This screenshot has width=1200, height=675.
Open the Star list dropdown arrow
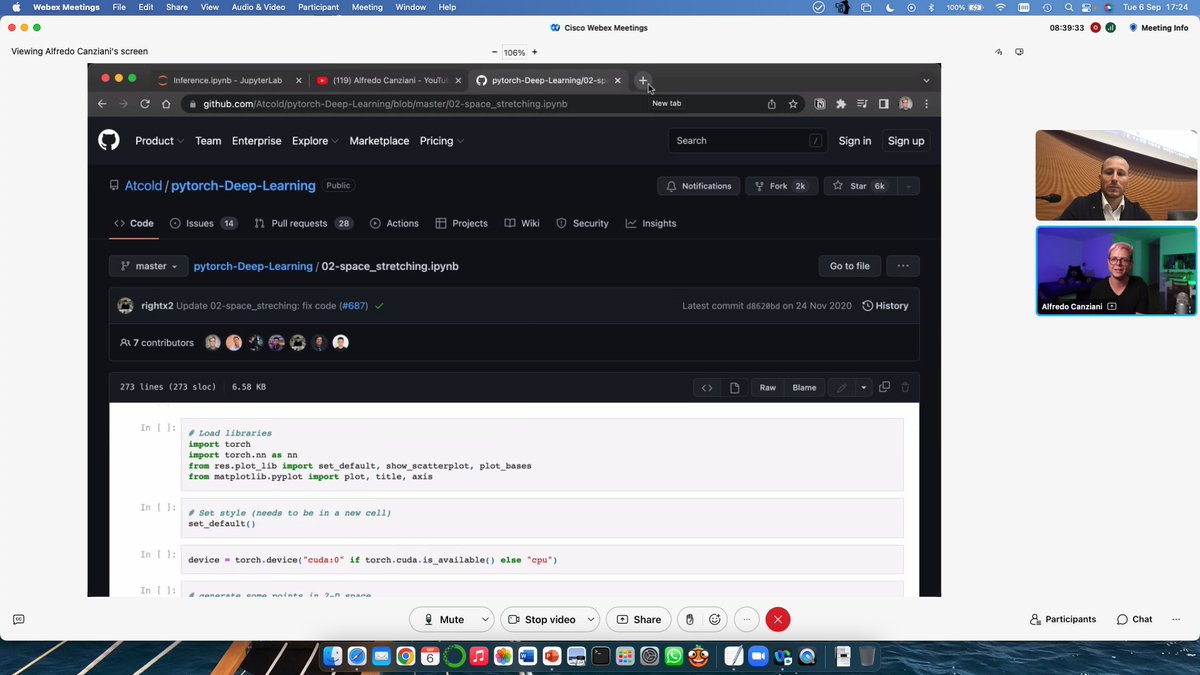pyautogui.click(x=908, y=186)
